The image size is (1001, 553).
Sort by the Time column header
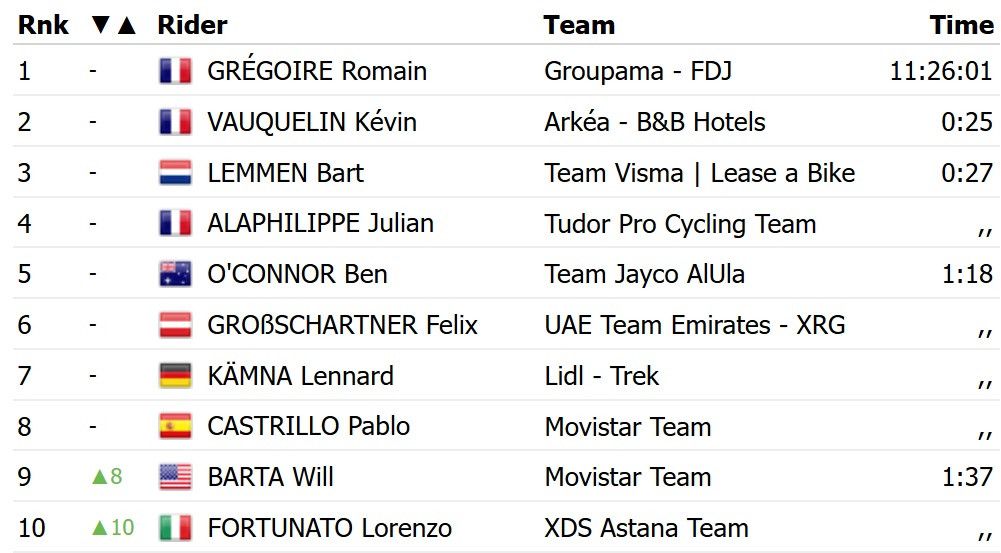tap(961, 25)
